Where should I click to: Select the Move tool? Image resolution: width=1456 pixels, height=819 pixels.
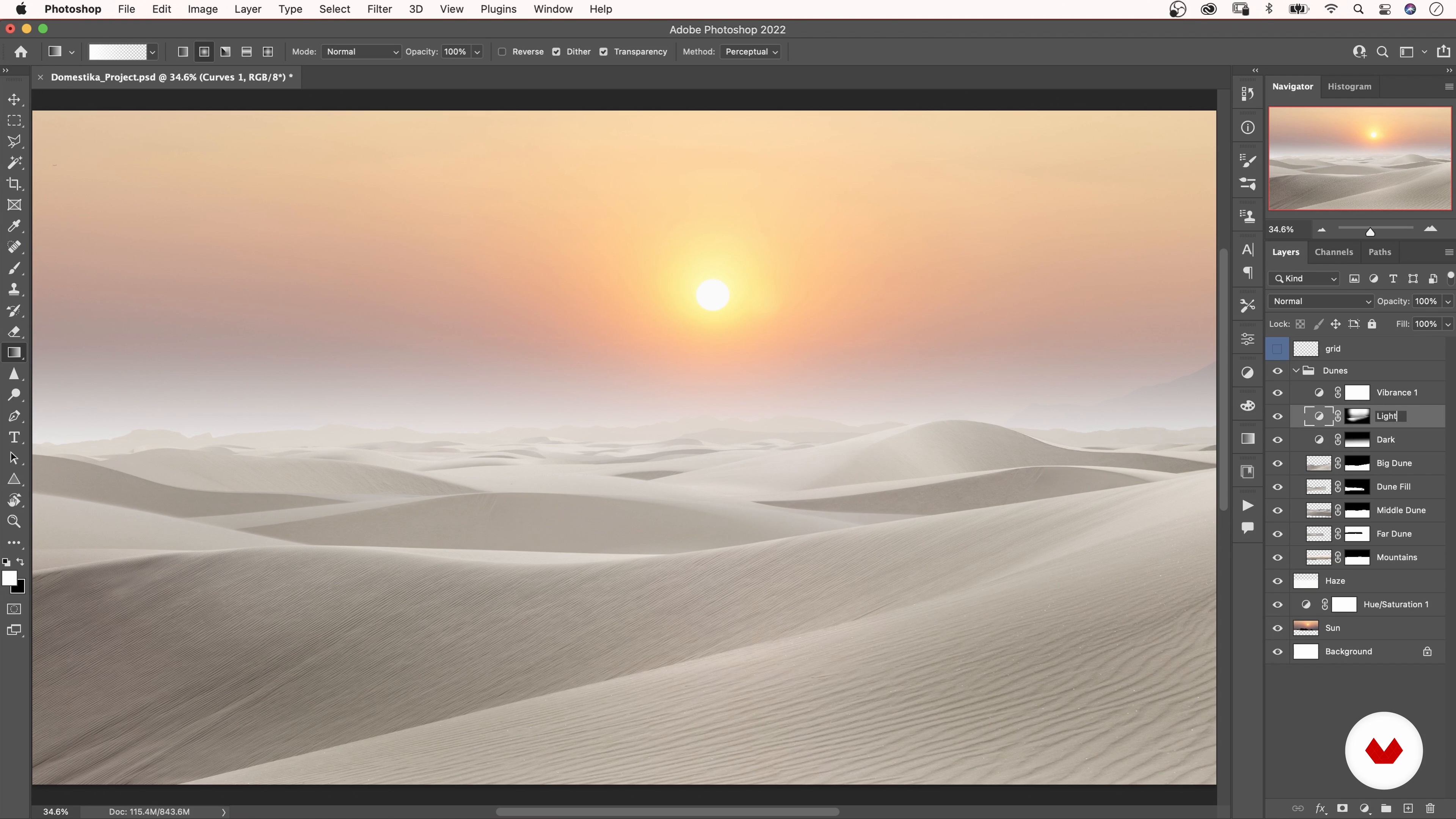pos(14,99)
